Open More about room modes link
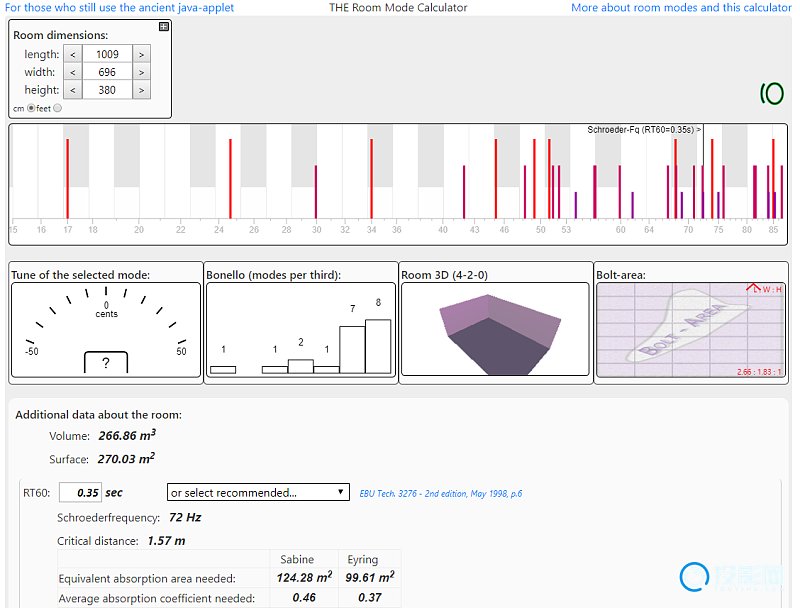This screenshot has width=800, height=608. (x=681, y=8)
